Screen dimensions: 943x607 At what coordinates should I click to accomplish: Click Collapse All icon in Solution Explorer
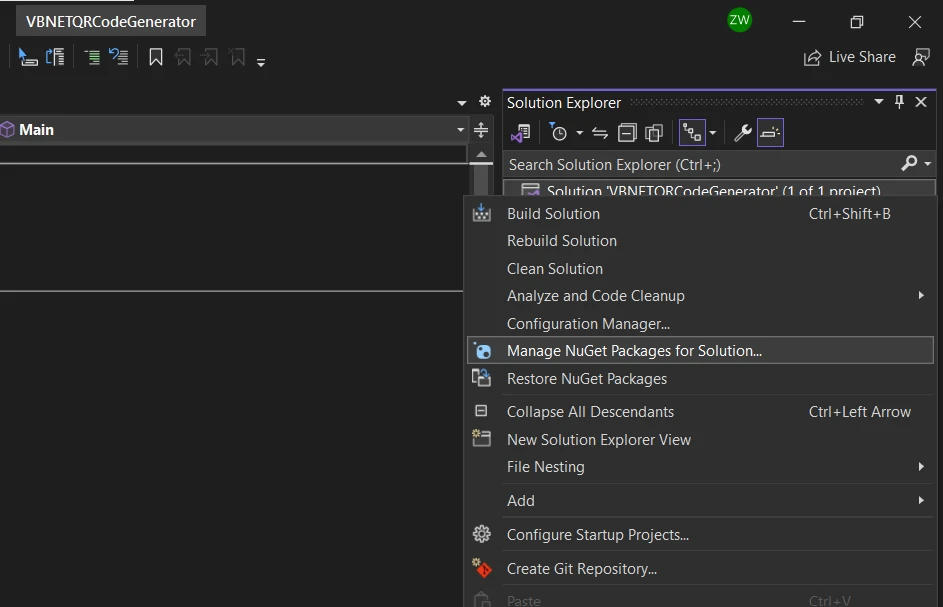(627, 133)
